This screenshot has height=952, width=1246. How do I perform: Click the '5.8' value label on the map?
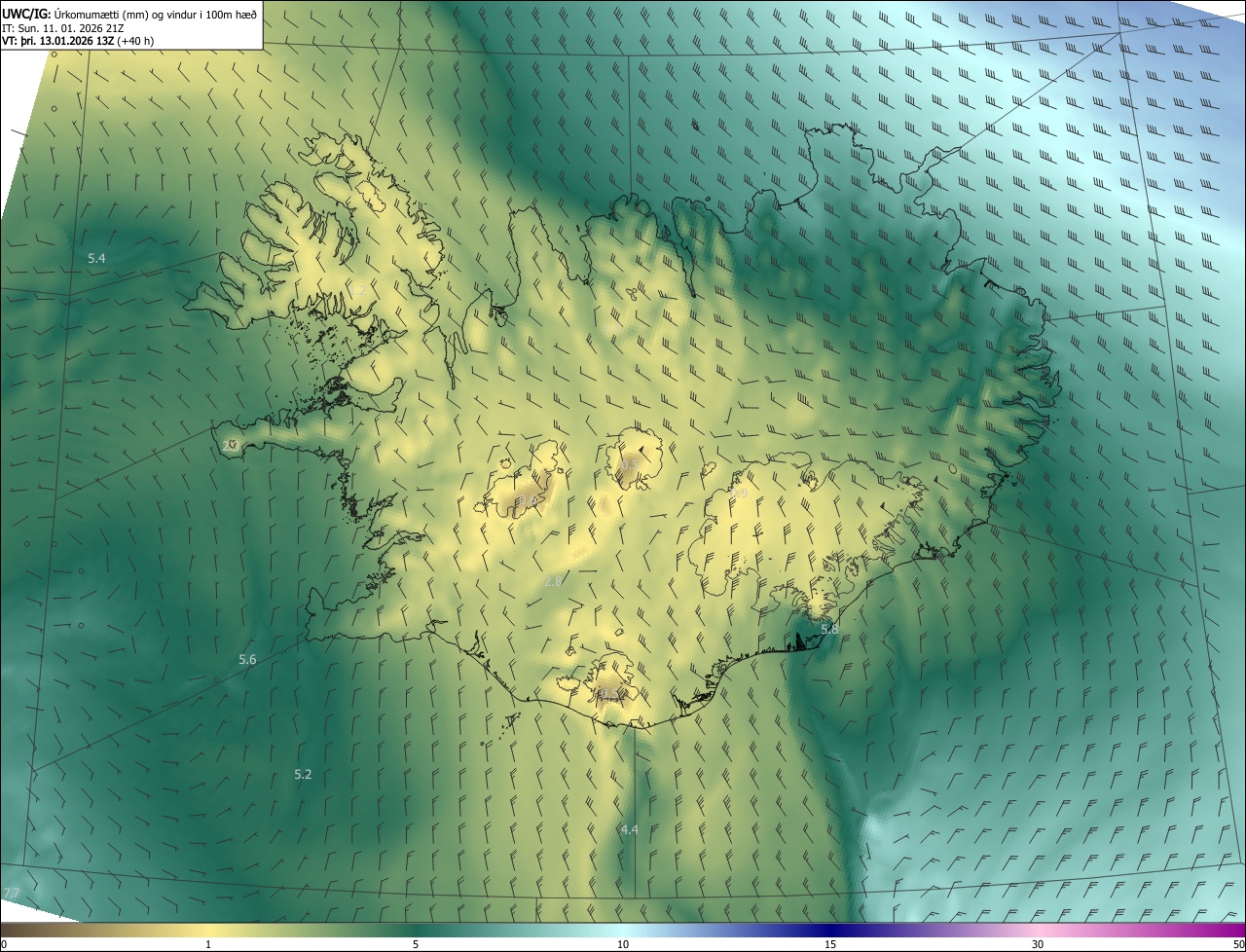pyautogui.click(x=829, y=630)
